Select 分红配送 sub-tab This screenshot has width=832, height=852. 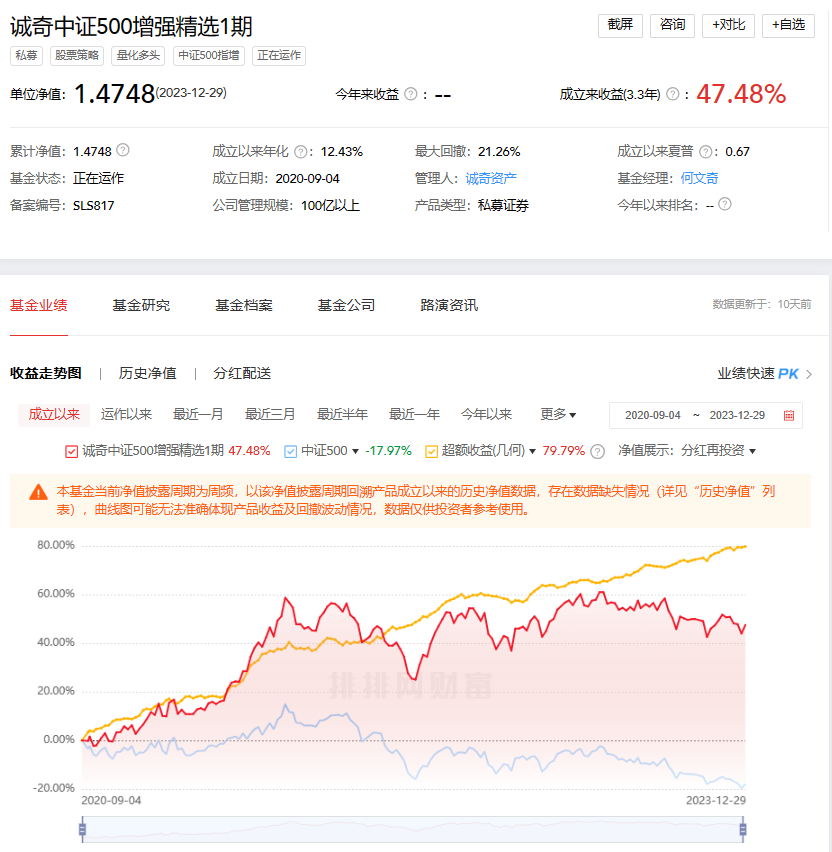(x=242, y=373)
